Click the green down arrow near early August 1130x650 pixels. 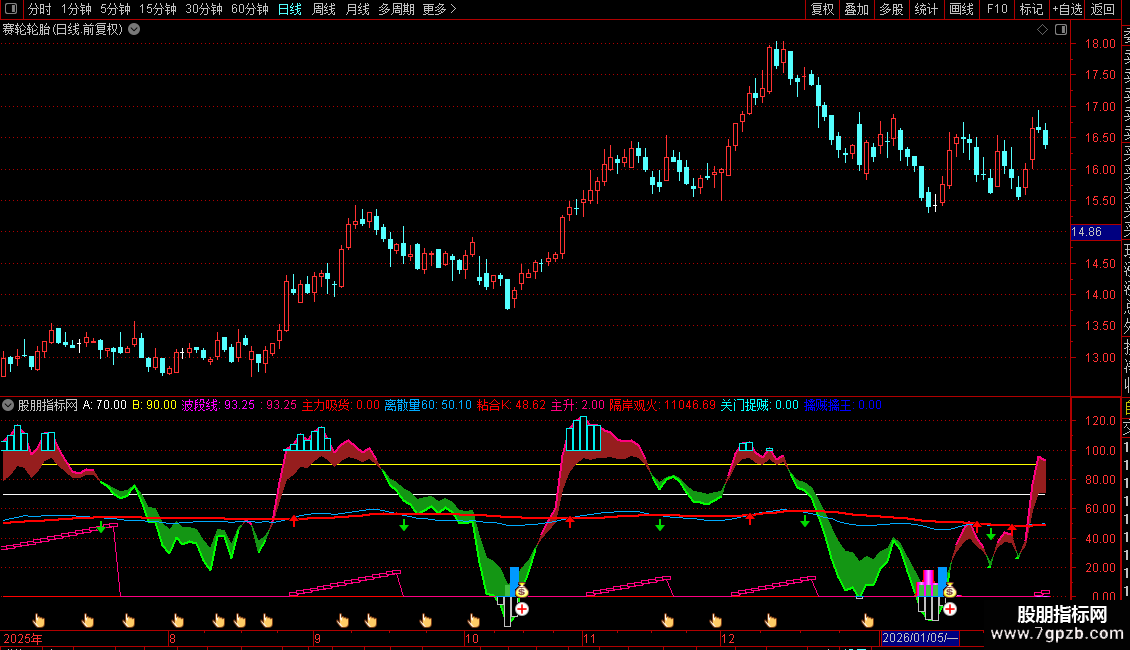(x=101, y=527)
